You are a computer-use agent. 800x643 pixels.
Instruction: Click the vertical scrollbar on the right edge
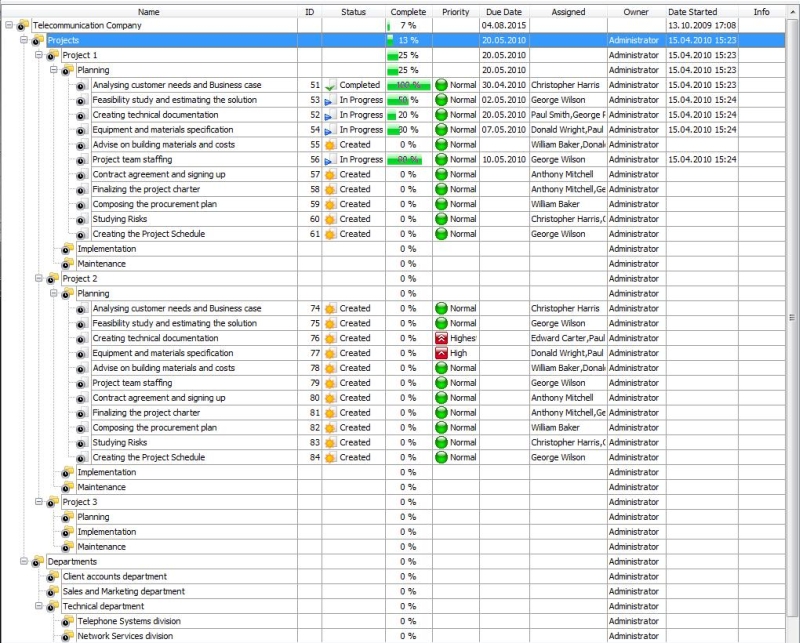click(x=793, y=316)
